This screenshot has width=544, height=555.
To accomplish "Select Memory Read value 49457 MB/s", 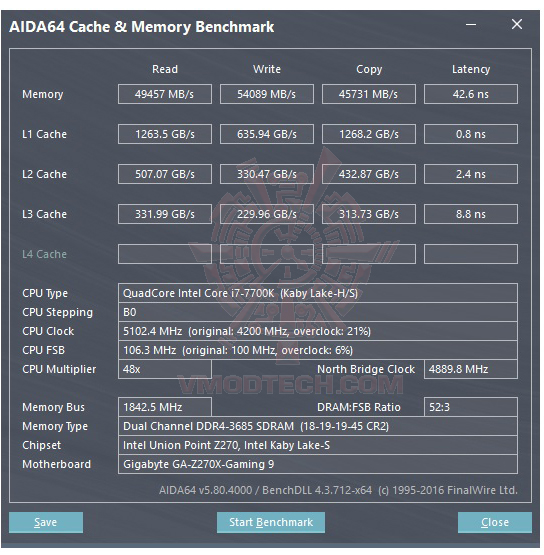I will pyautogui.click(x=165, y=94).
